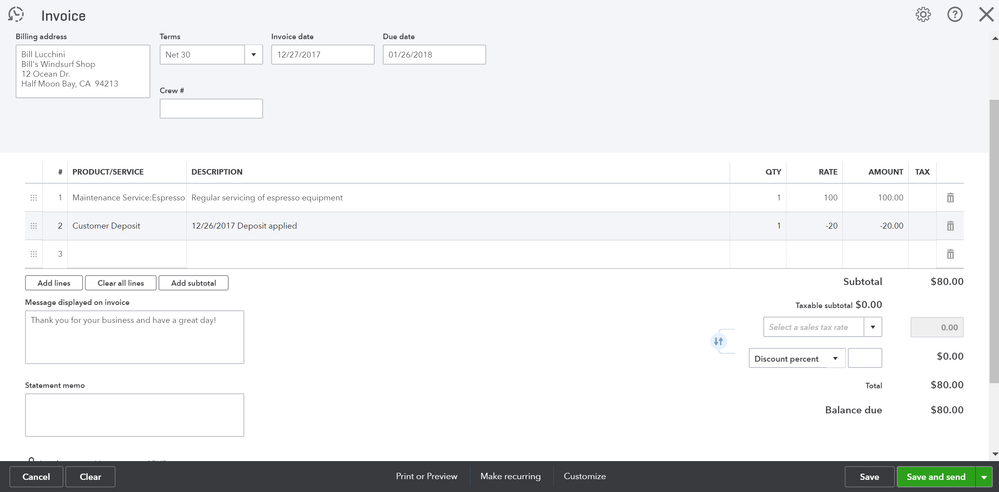
Task: Open the Customize option
Action: click(x=585, y=476)
